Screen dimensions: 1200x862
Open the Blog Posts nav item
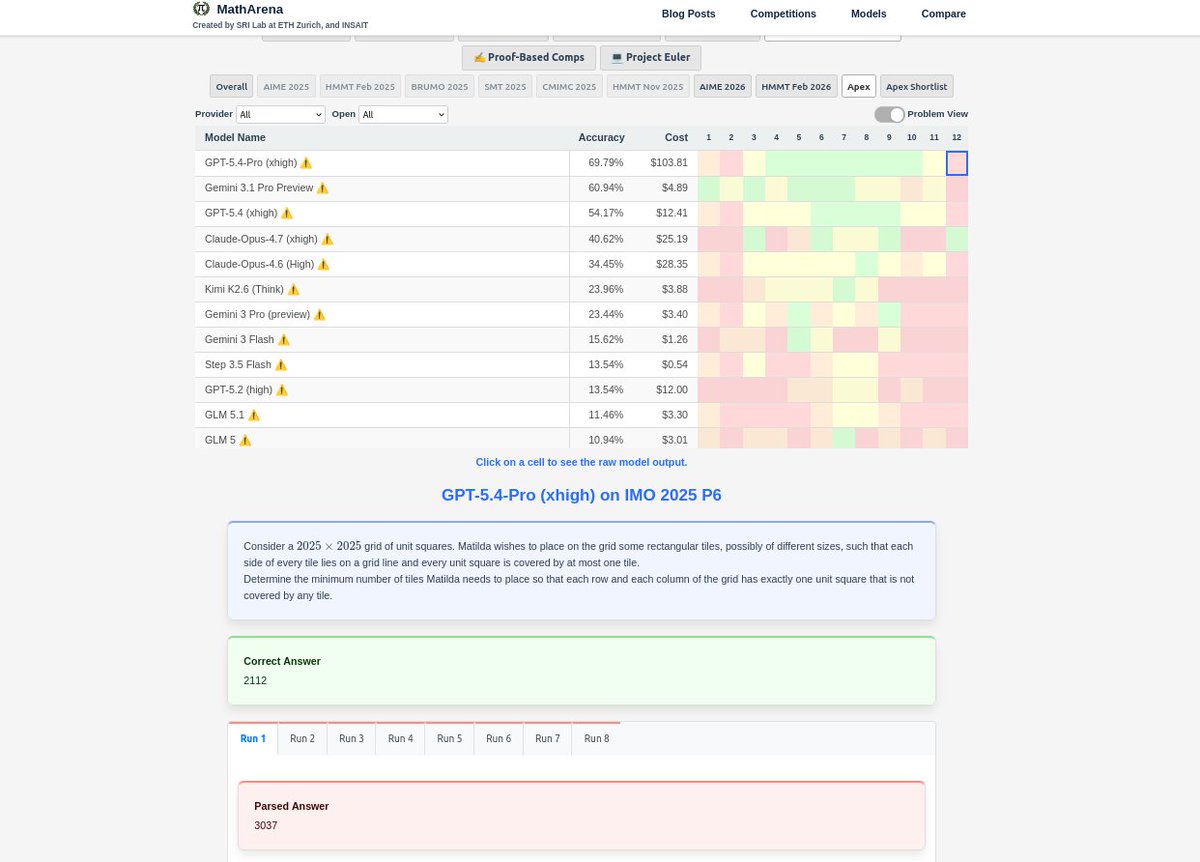[x=689, y=14]
